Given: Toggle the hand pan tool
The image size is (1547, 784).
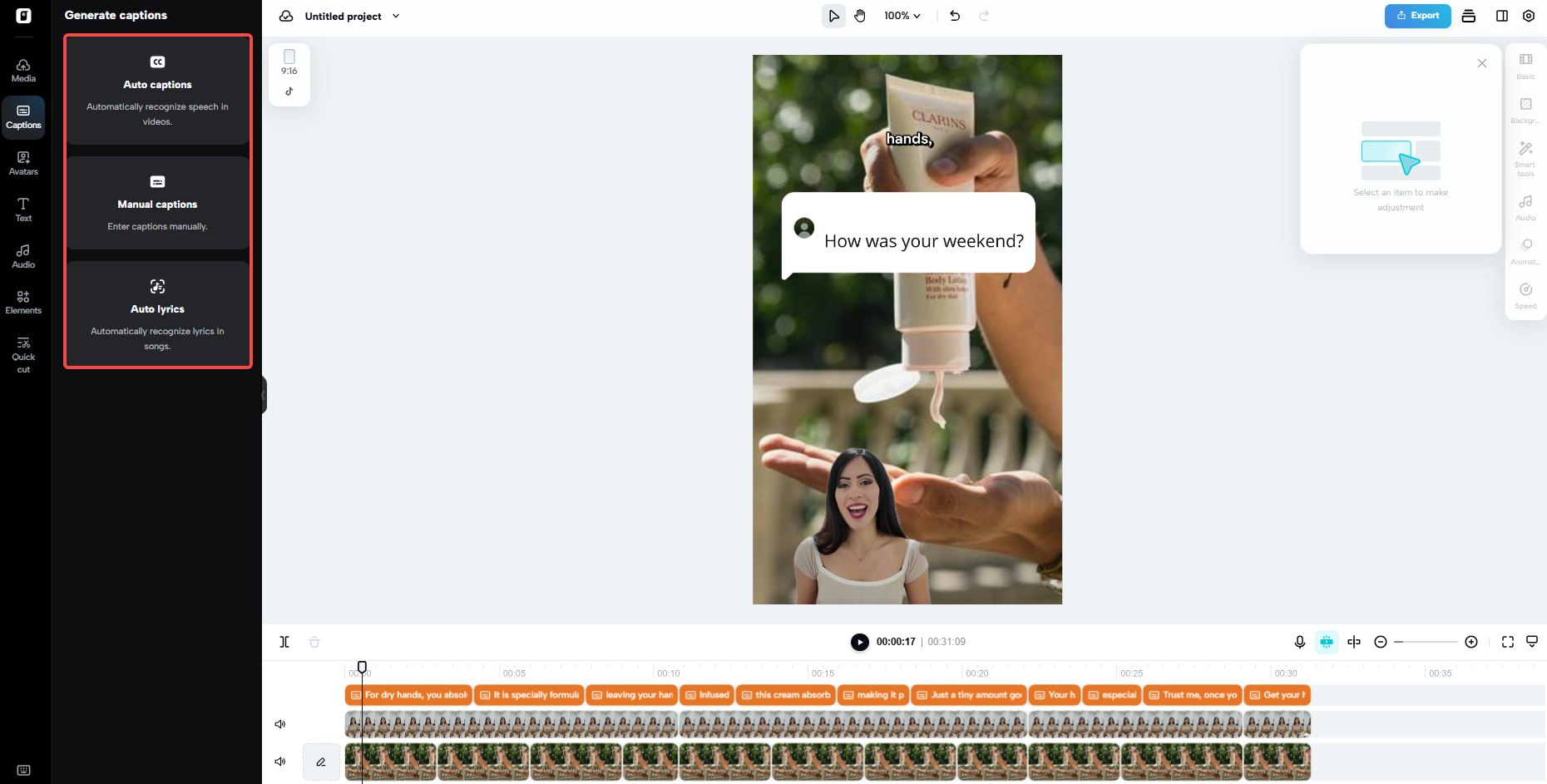Looking at the screenshot, I should (860, 15).
